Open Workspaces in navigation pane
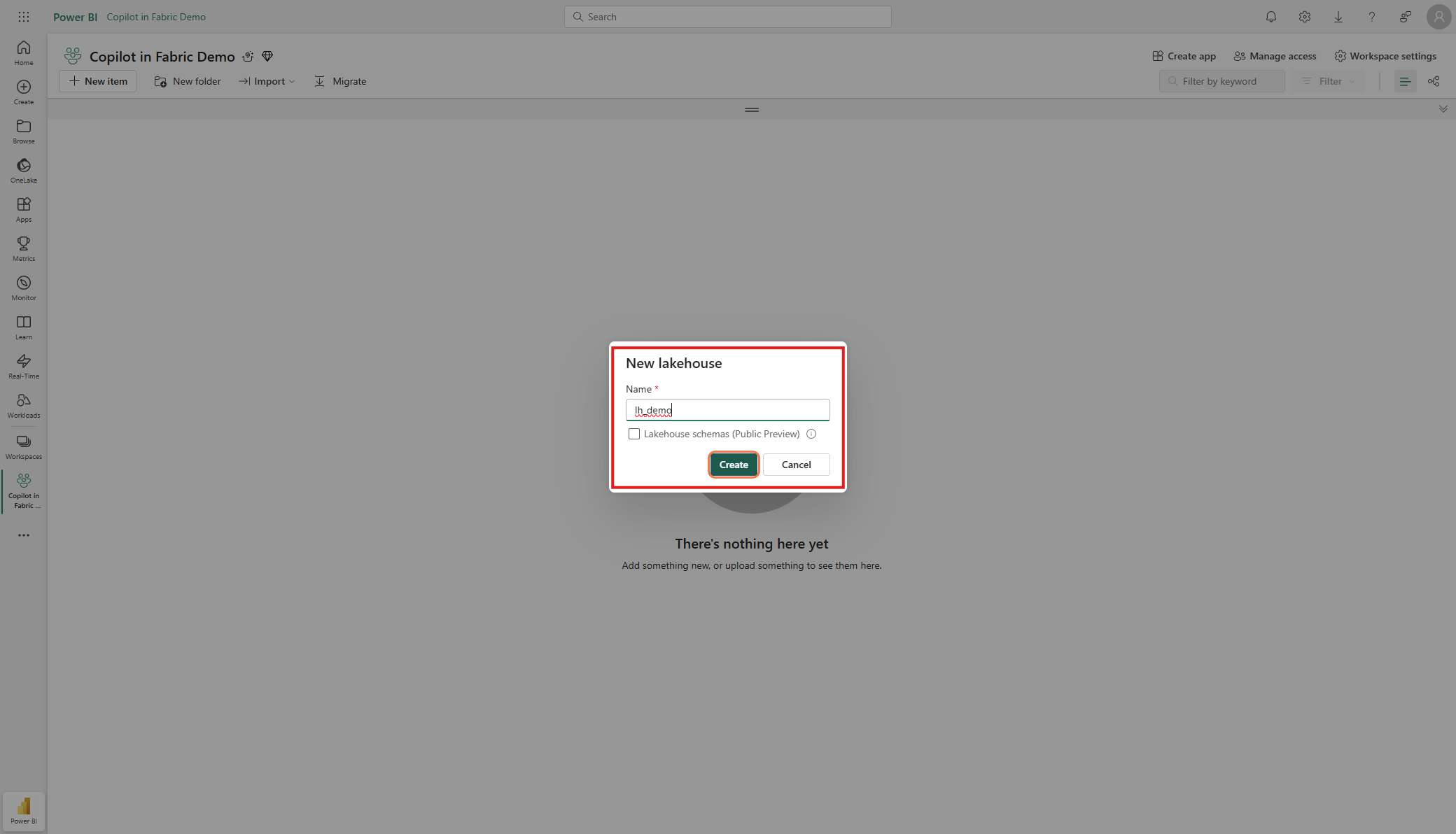This screenshot has width=1456, height=834. tap(23, 446)
